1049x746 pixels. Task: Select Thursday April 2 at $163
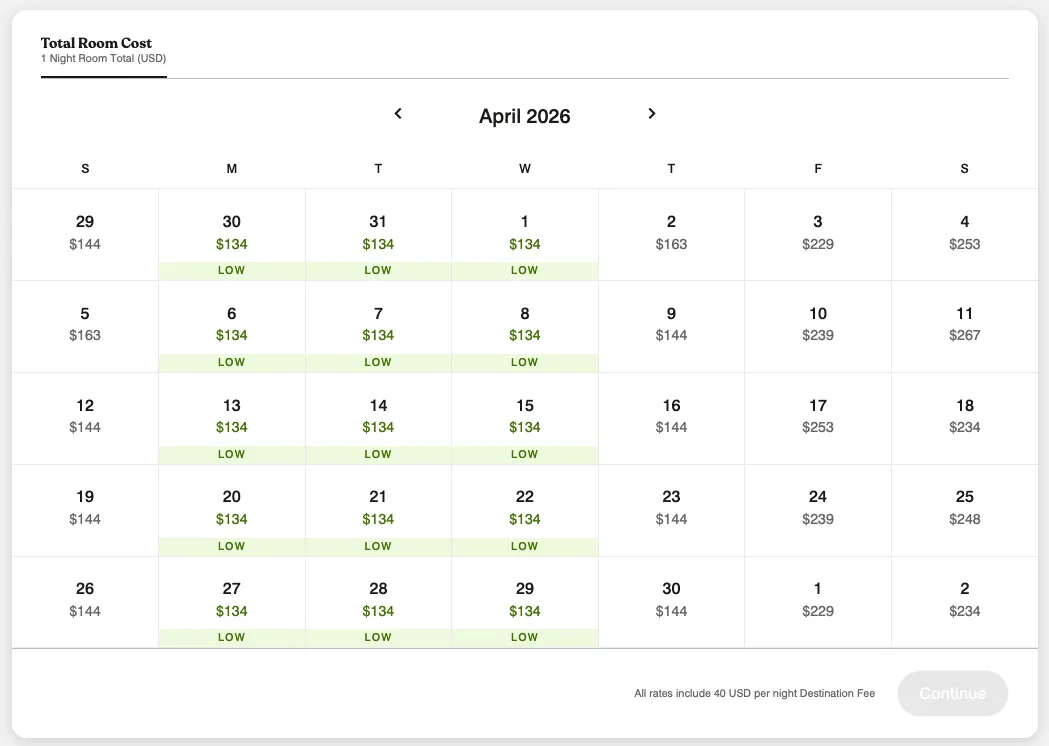point(671,235)
